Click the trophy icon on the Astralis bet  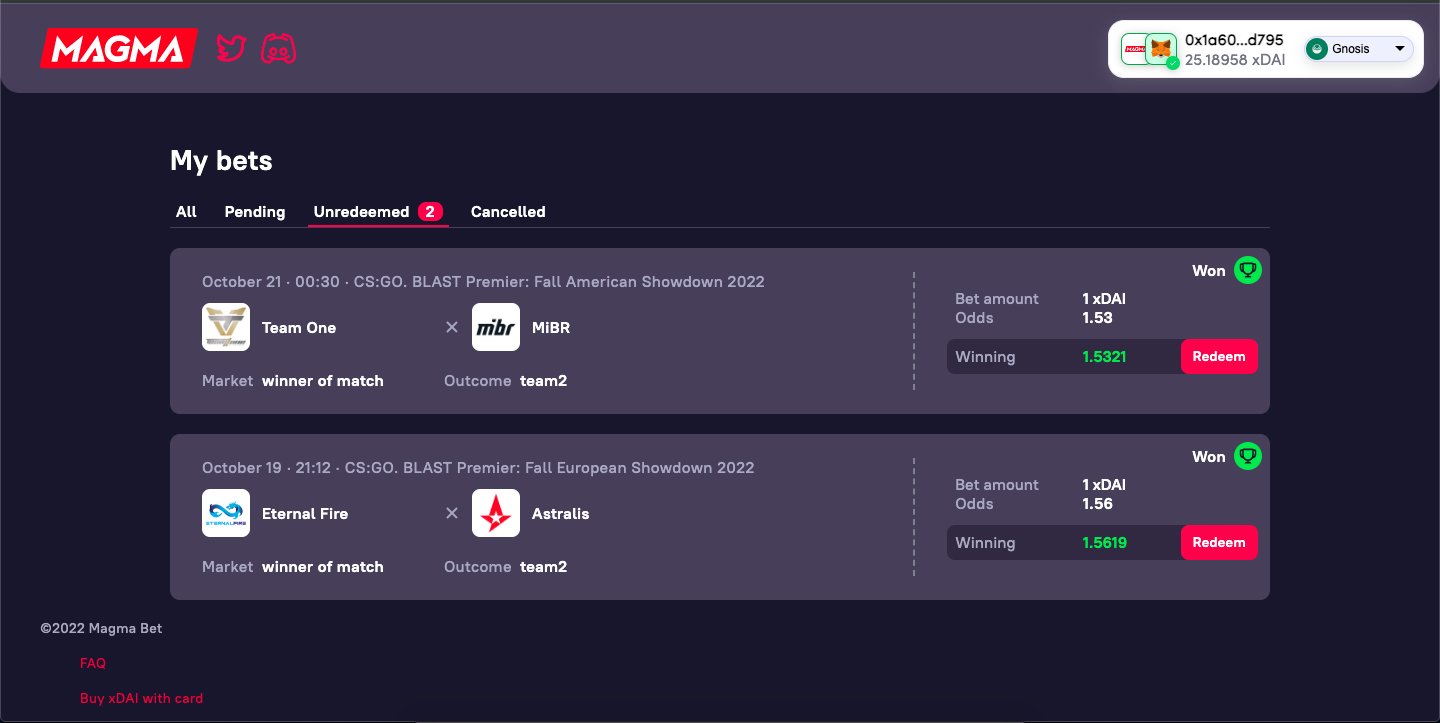pos(1247,456)
